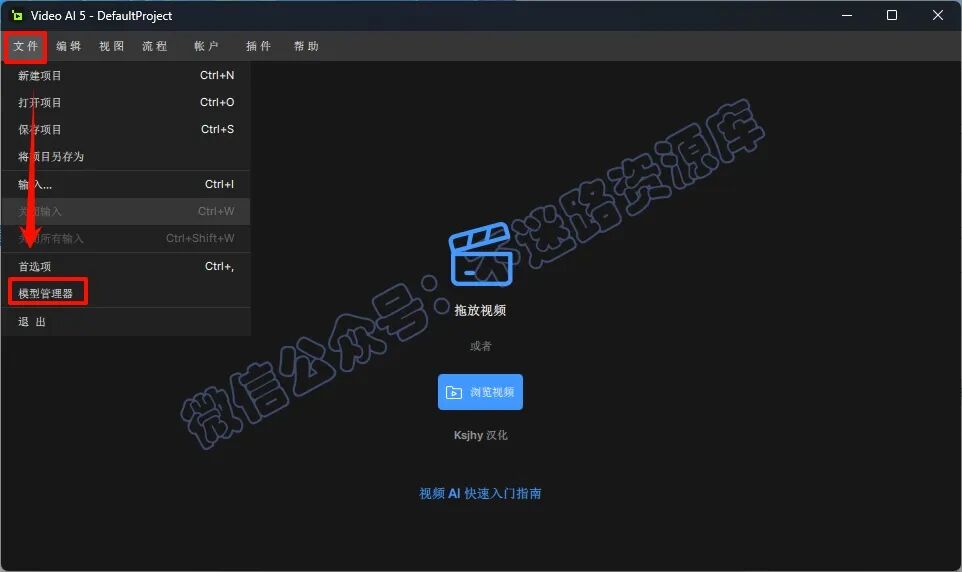Open the 帐户 menu
Viewport: 962px width, 572px height.
click(x=206, y=46)
